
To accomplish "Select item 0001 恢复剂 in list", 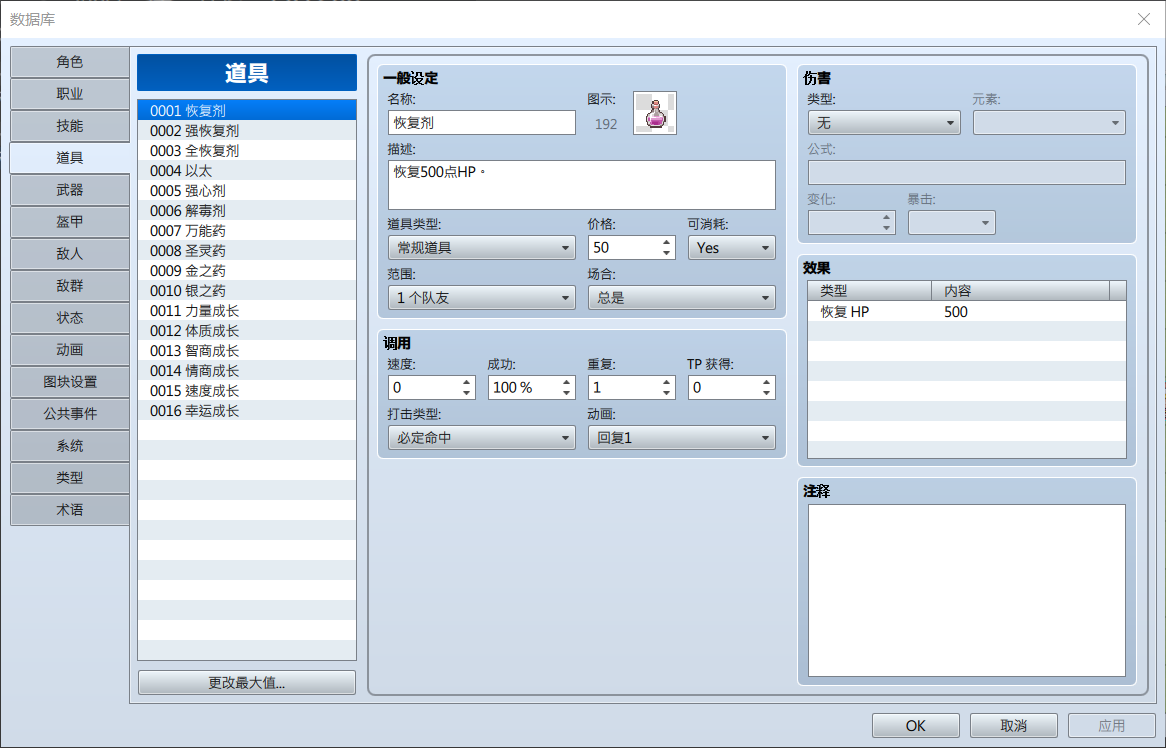I will click(247, 111).
